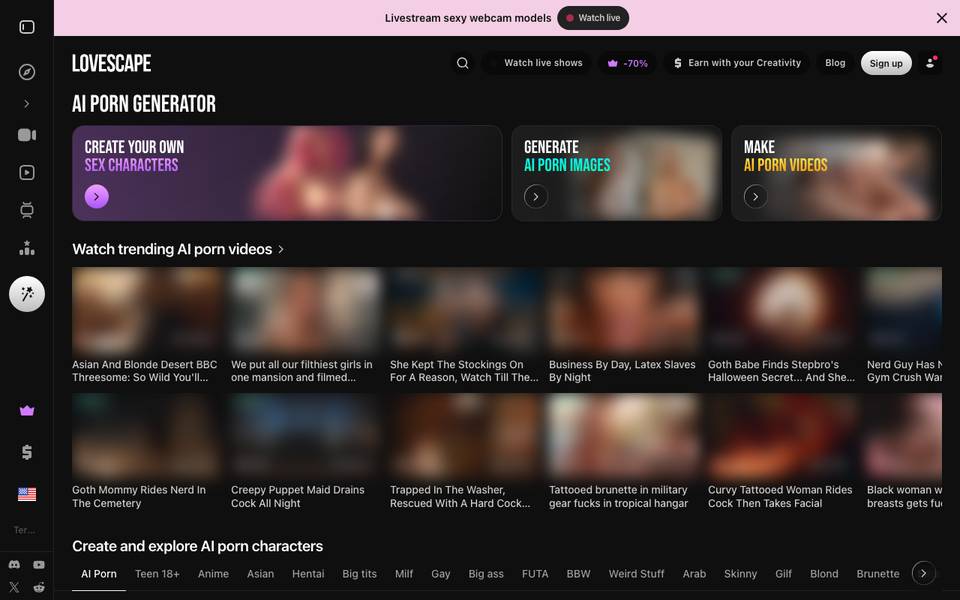The image size is (960, 600).
Task: Open the search magnifier icon
Action: click(x=463, y=63)
